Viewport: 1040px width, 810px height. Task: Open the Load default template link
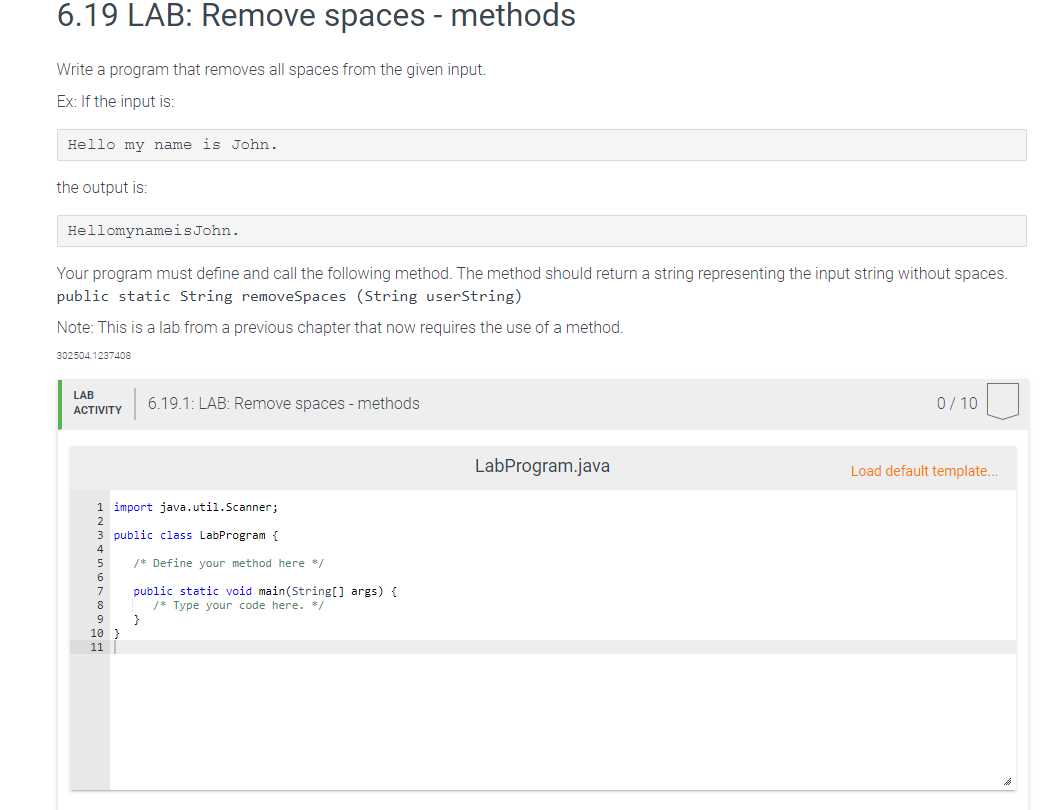pyautogui.click(x=923, y=470)
